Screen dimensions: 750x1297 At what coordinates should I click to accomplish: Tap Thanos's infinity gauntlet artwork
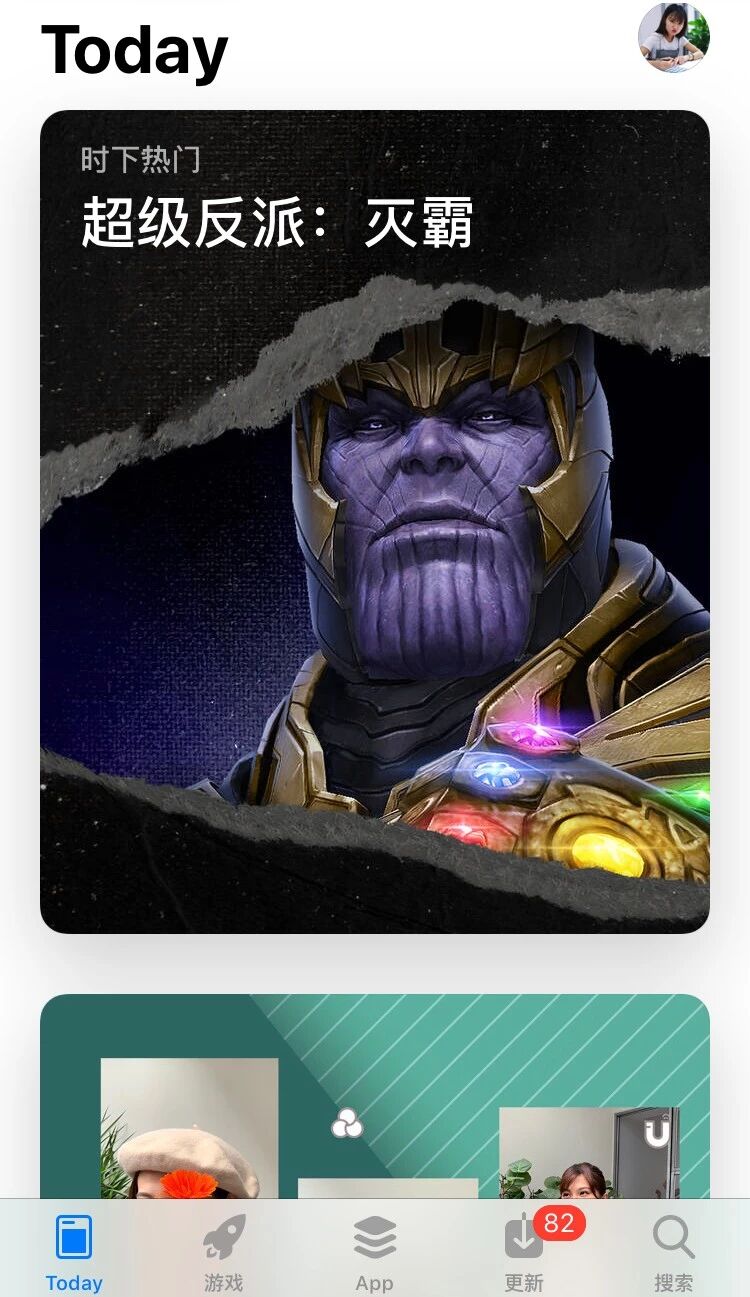point(565,795)
